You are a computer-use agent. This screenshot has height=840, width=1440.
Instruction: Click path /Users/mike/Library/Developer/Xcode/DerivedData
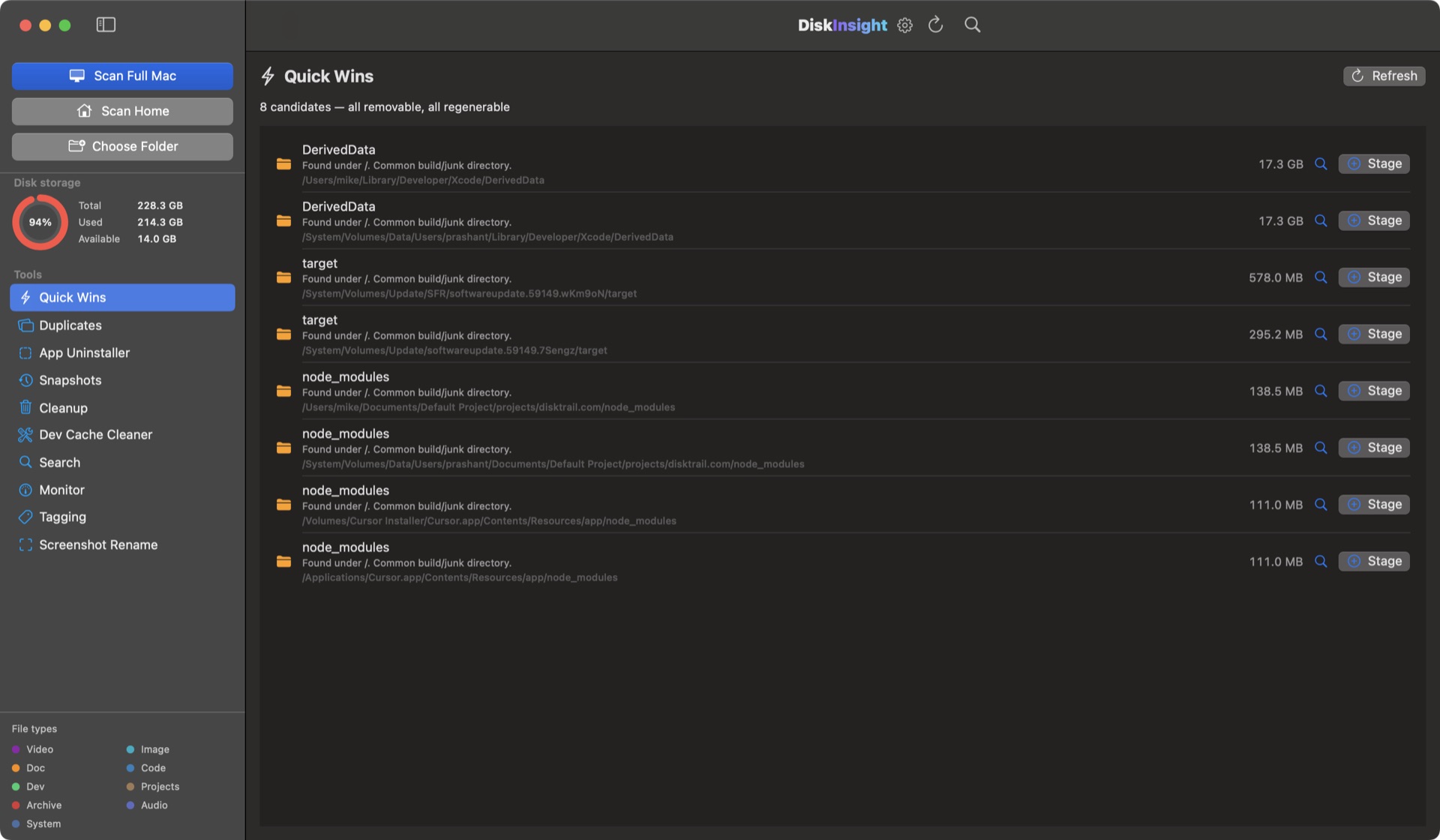point(423,180)
